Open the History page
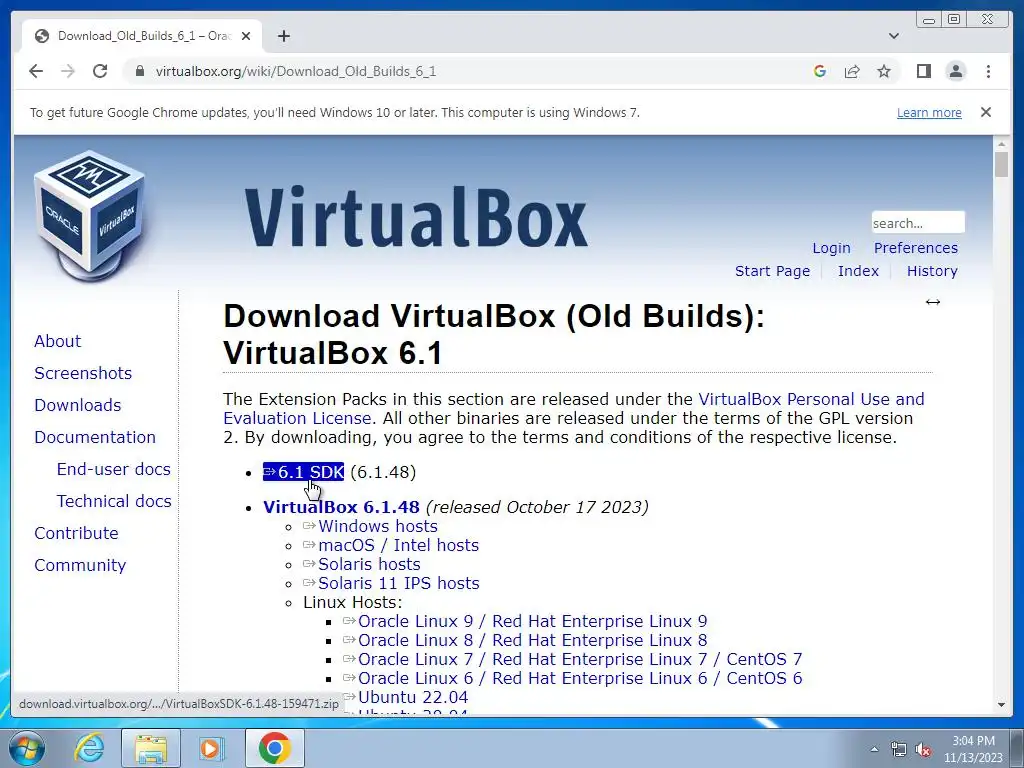Viewport: 1024px width, 768px height. (932, 271)
